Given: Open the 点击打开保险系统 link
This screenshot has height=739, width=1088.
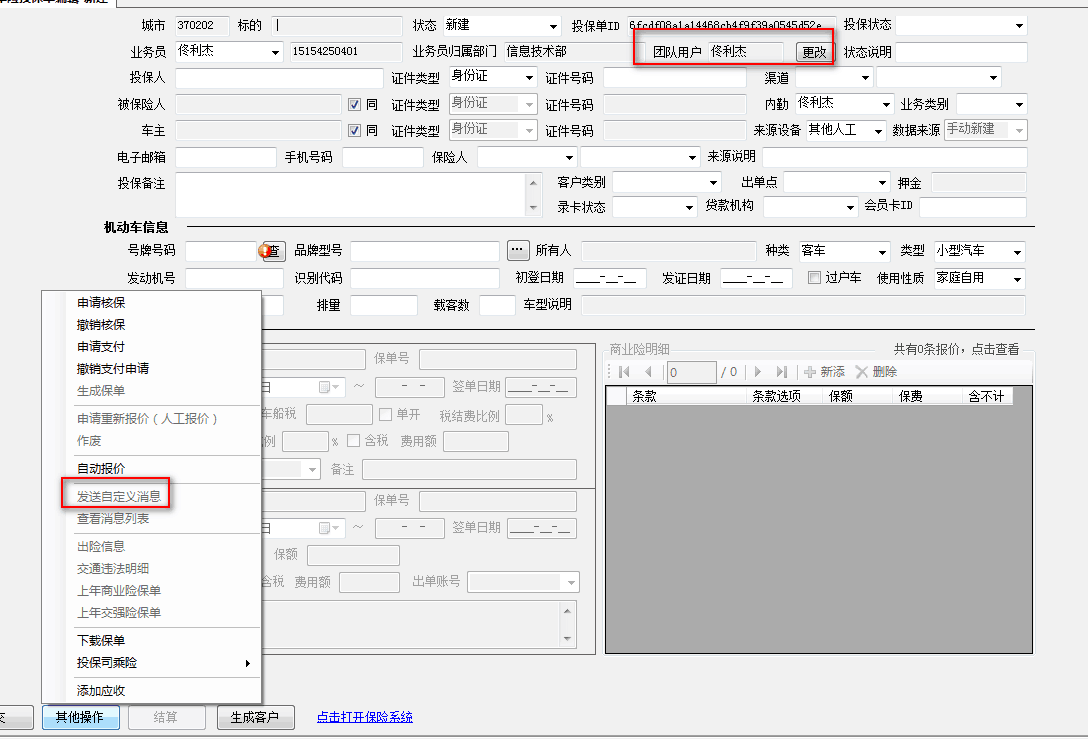Looking at the screenshot, I should (x=365, y=717).
